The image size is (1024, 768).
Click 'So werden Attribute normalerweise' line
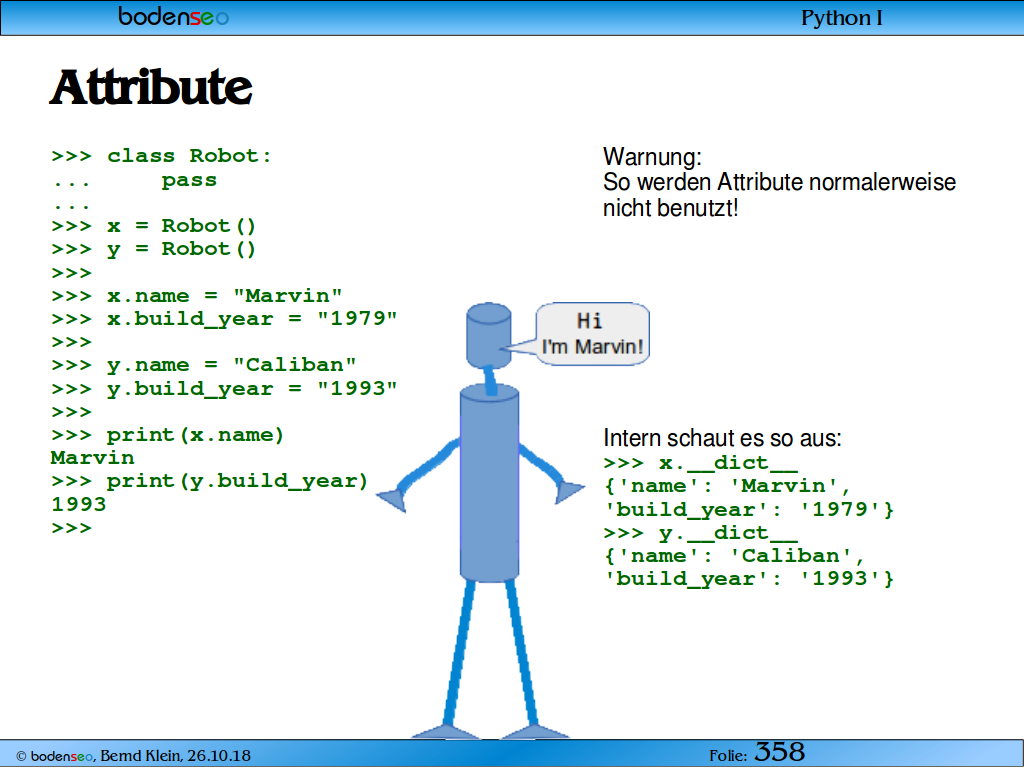[779, 182]
